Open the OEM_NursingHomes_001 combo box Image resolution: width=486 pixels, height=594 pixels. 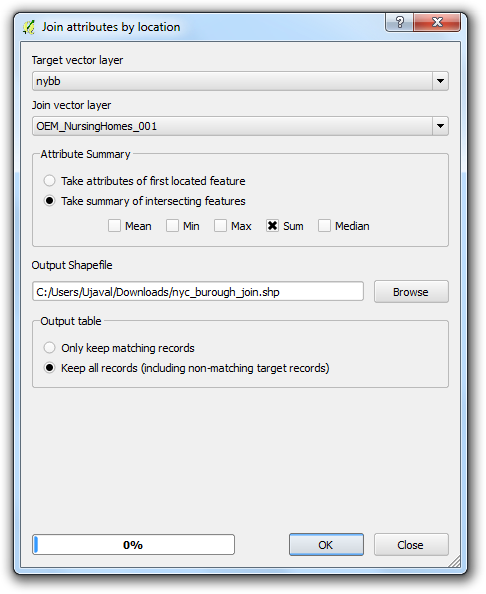pyautogui.click(x=240, y=126)
